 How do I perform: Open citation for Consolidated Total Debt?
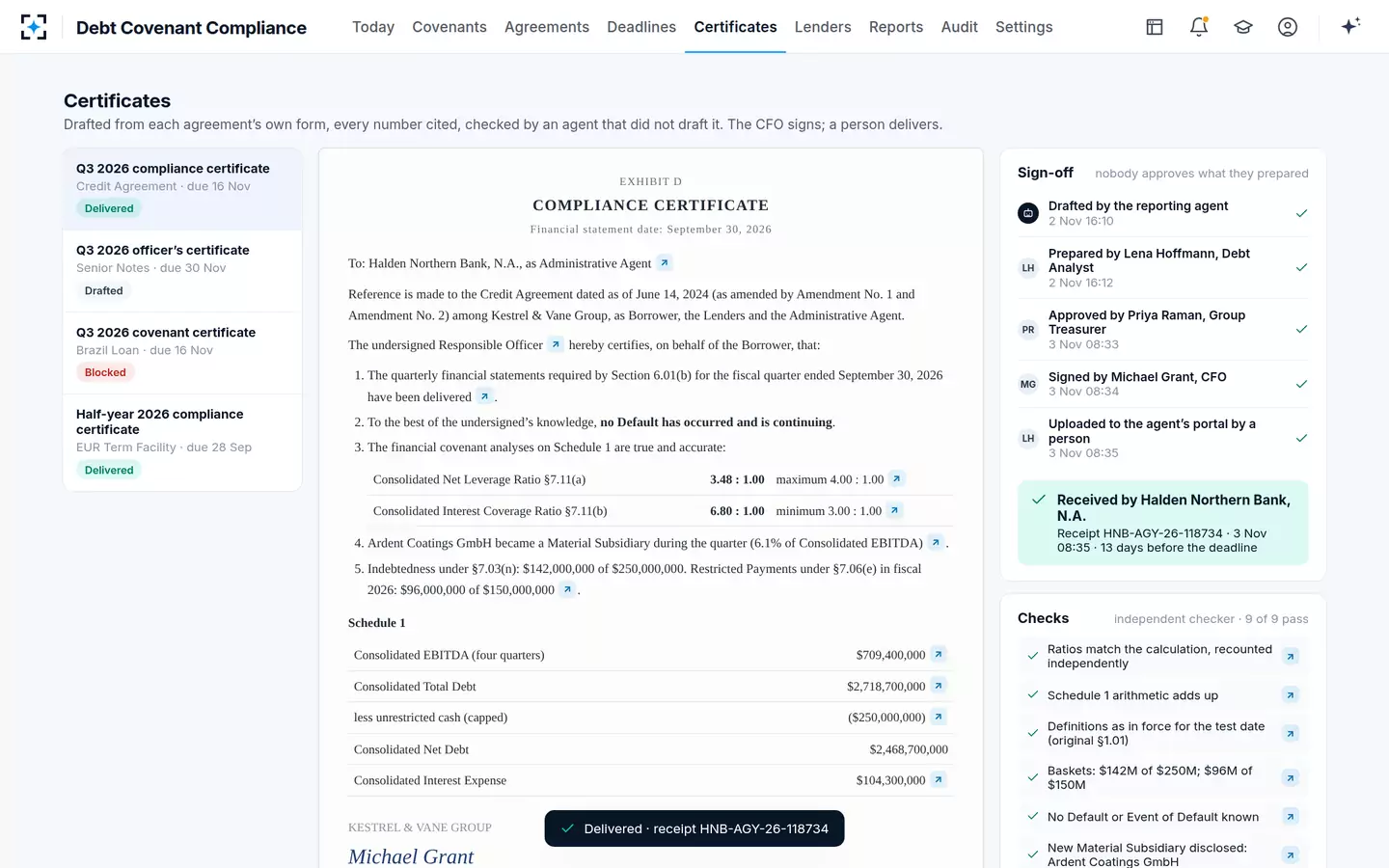pos(939,686)
